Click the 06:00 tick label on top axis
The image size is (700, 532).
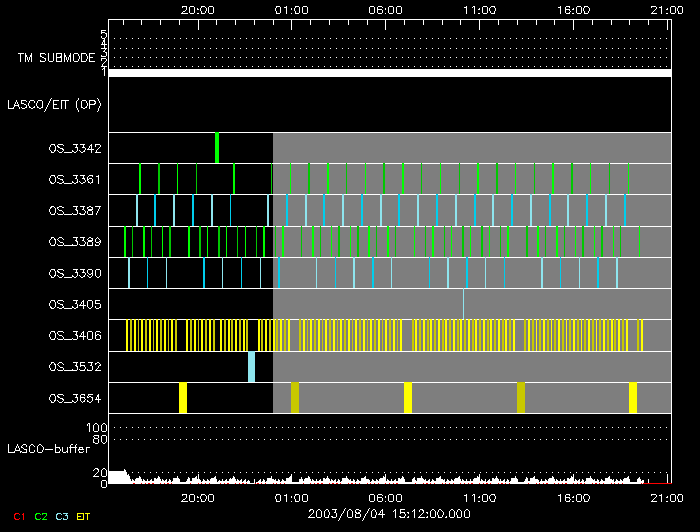(386, 9)
